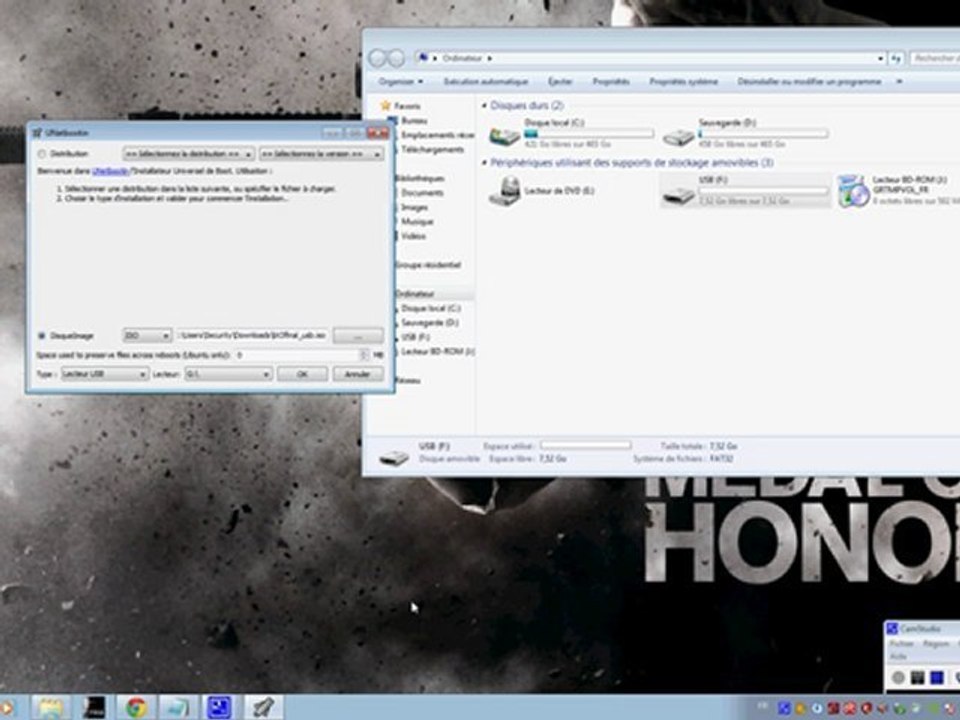
Task: Select Ordinateur in the sidebar tree
Action: [x=414, y=294]
